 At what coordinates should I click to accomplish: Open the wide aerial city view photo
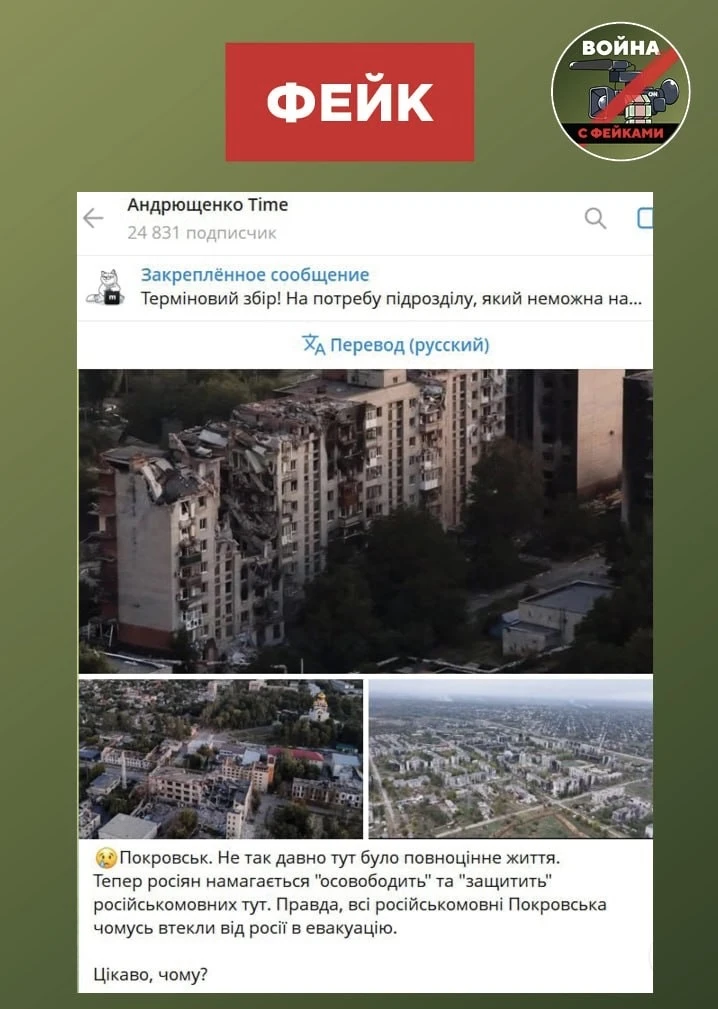click(511, 759)
